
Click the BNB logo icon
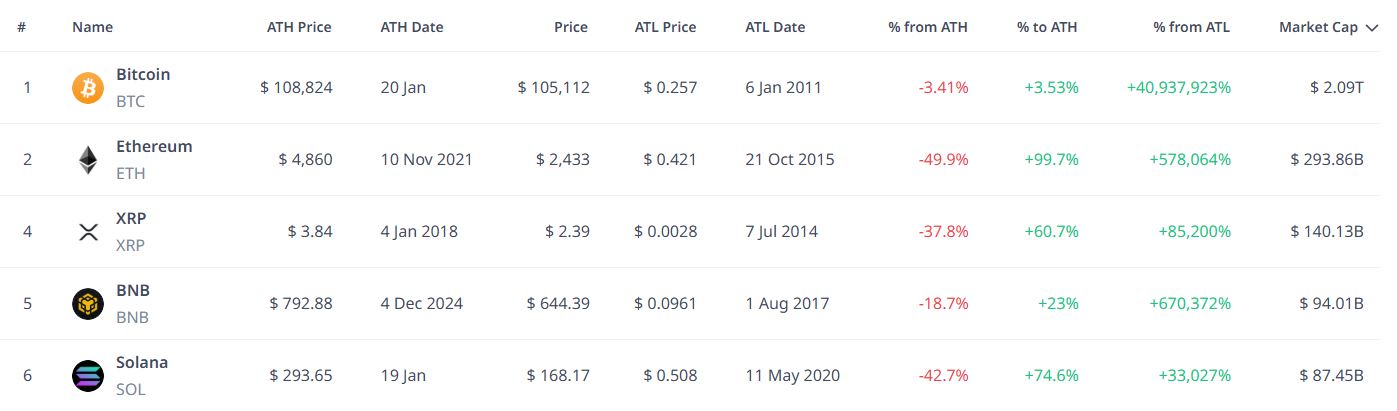pyautogui.click(x=88, y=304)
